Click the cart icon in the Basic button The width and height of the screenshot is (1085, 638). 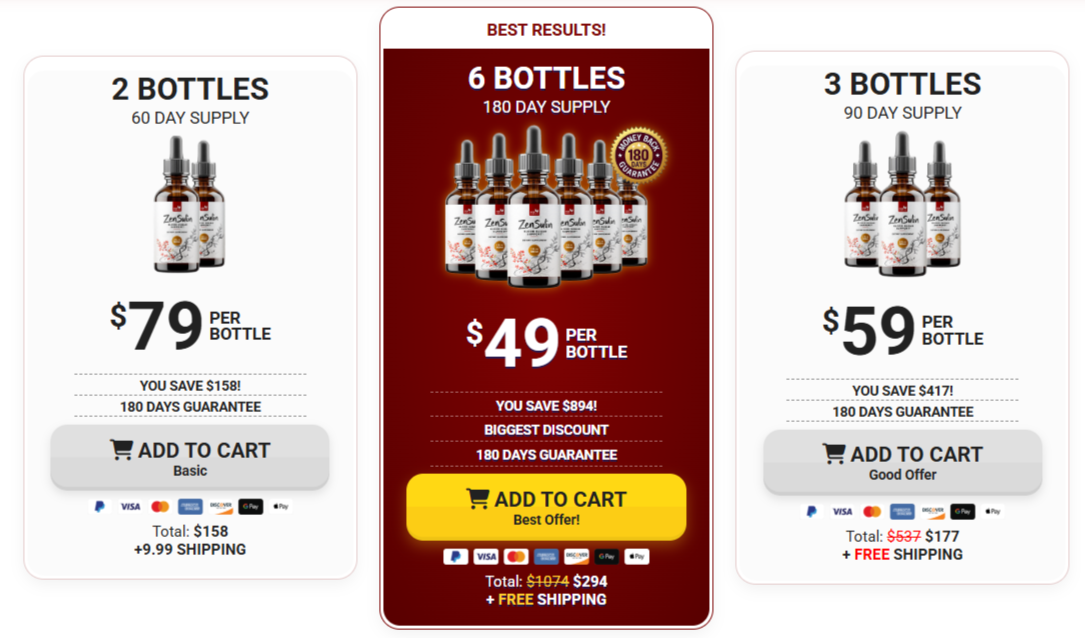(121, 450)
